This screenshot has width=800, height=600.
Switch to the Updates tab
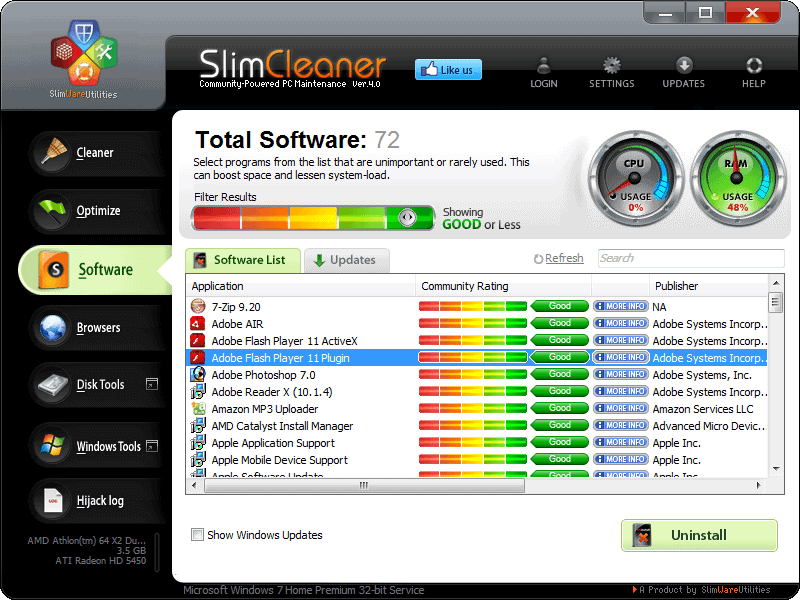point(347,258)
